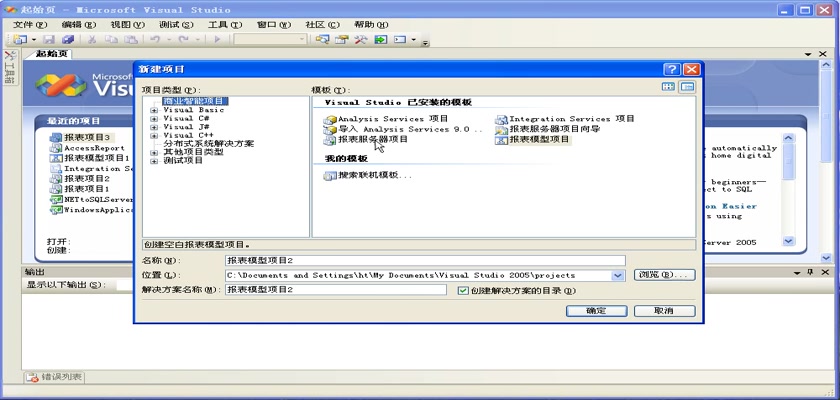Switch to the 错误列表 bottom tab
Viewport: 840px width, 400px height.
55,377
